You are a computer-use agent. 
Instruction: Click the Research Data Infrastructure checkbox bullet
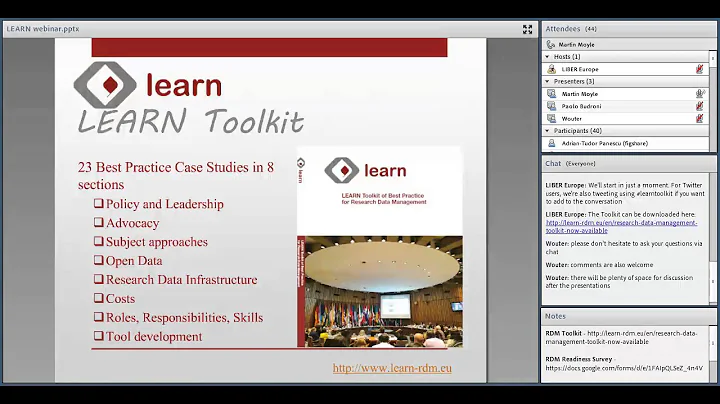(98, 279)
